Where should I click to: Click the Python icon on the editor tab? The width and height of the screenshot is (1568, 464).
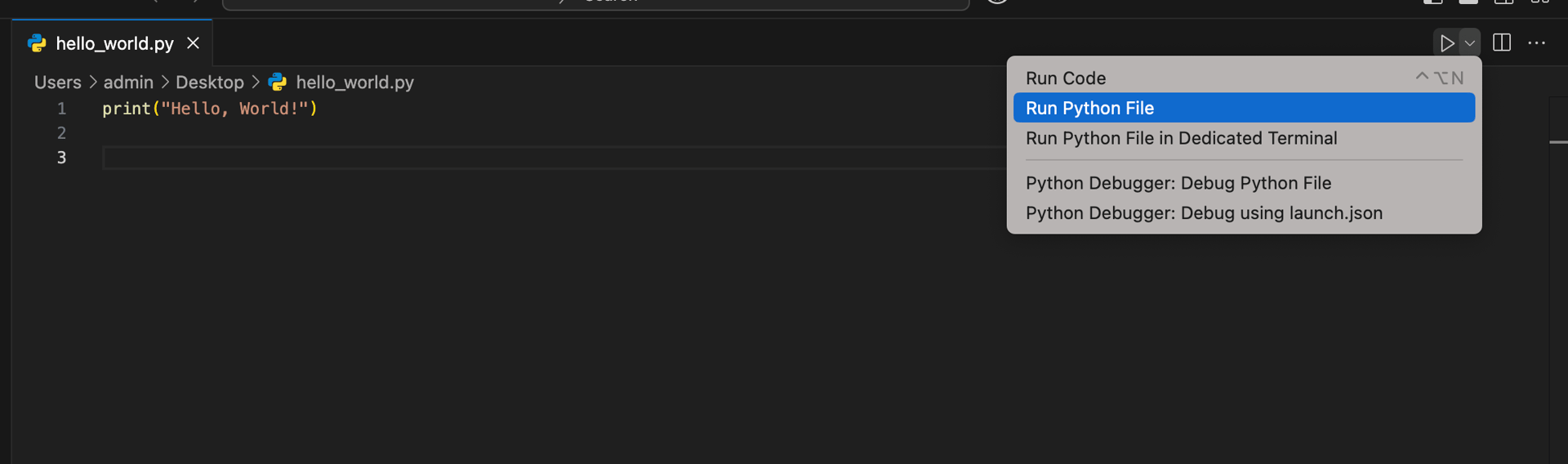[x=37, y=43]
